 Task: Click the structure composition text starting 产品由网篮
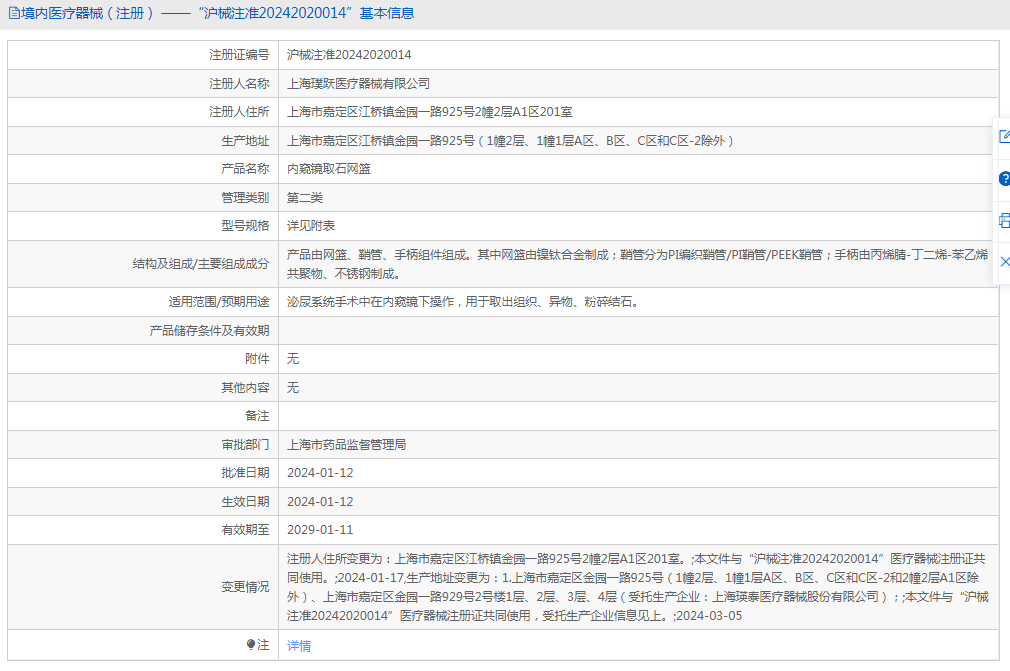point(637,264)
